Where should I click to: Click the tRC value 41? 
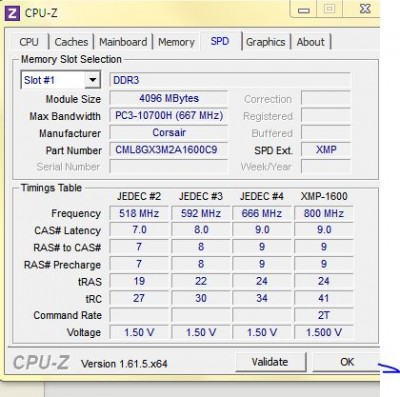pyautogui.click(x=324, y=298)
